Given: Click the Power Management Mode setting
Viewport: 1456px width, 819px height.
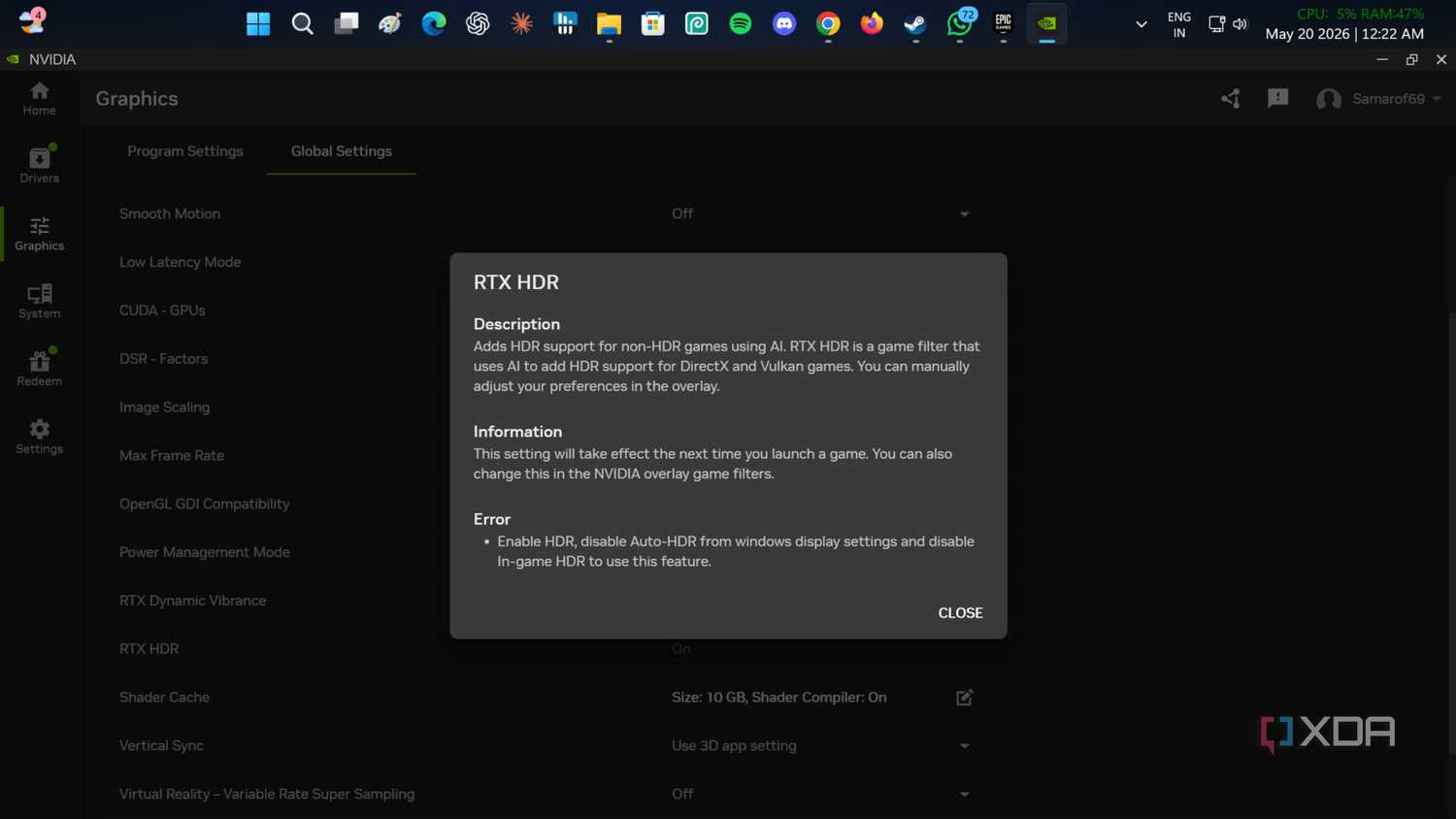Looking at the screenshot, I should 205,552.
